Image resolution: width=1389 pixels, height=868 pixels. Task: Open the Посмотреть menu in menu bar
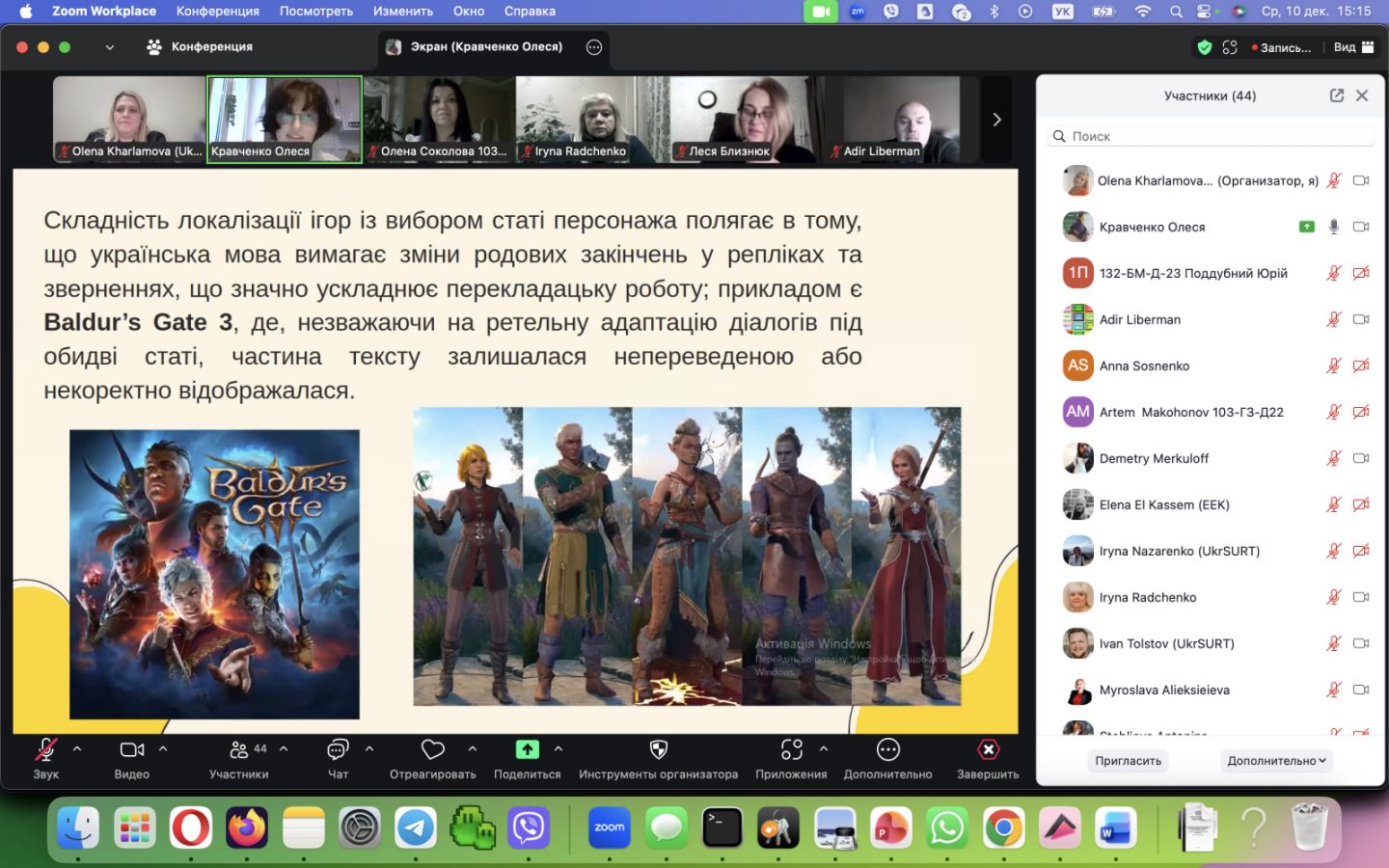coord(315,11)
